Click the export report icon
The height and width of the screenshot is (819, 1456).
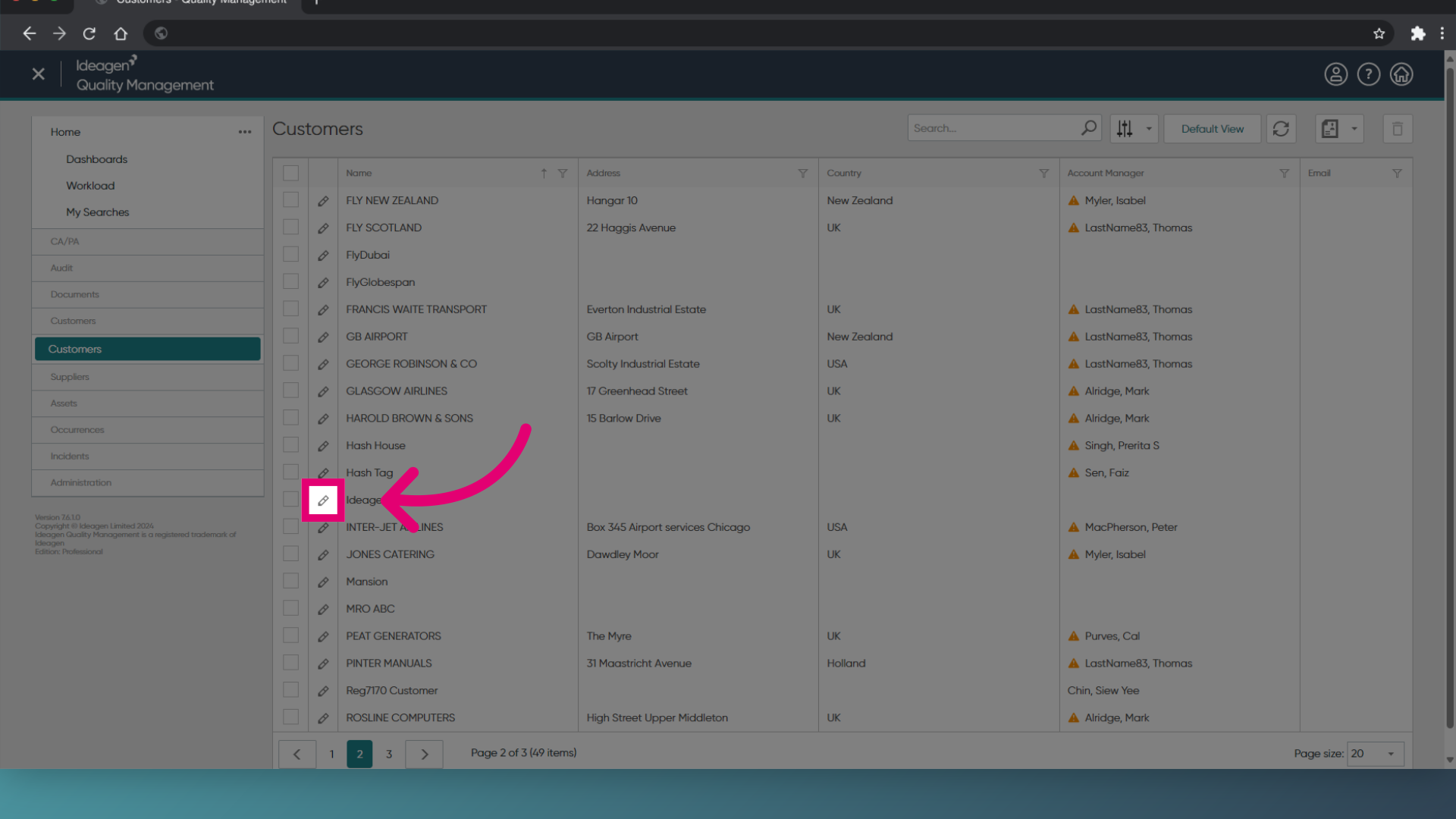click(1330, 129)
